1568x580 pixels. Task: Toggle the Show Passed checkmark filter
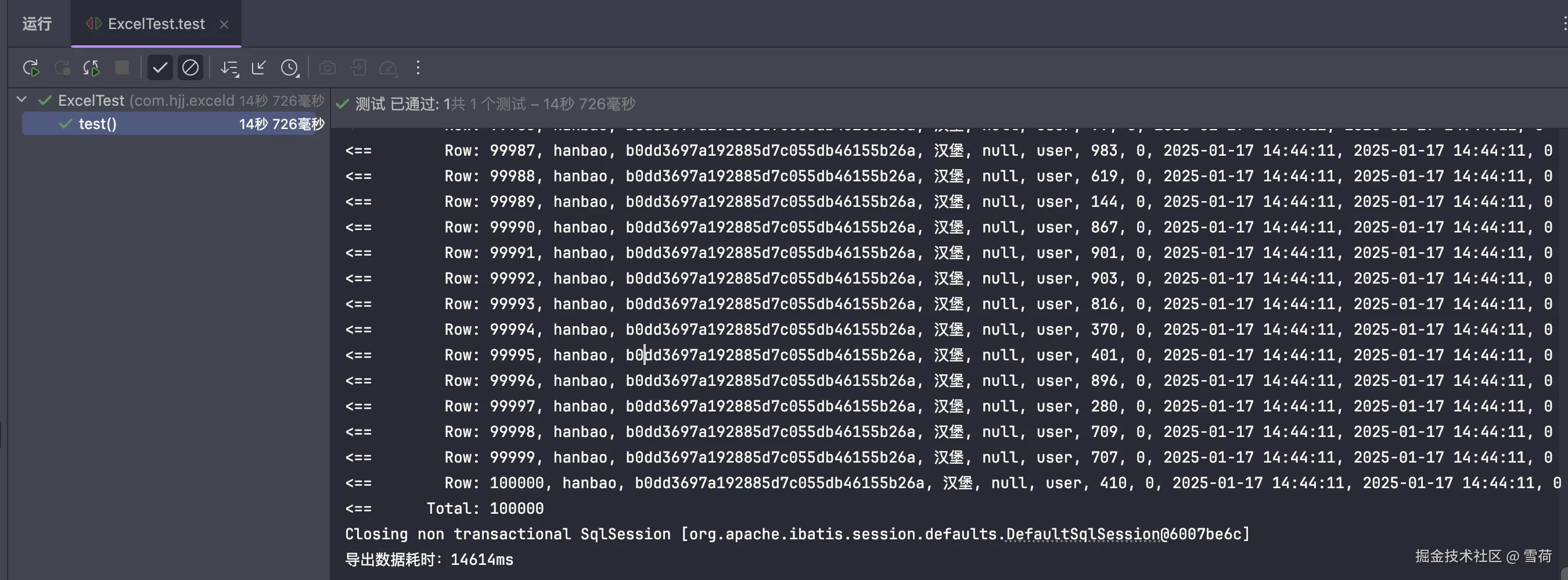coord(160,67)
